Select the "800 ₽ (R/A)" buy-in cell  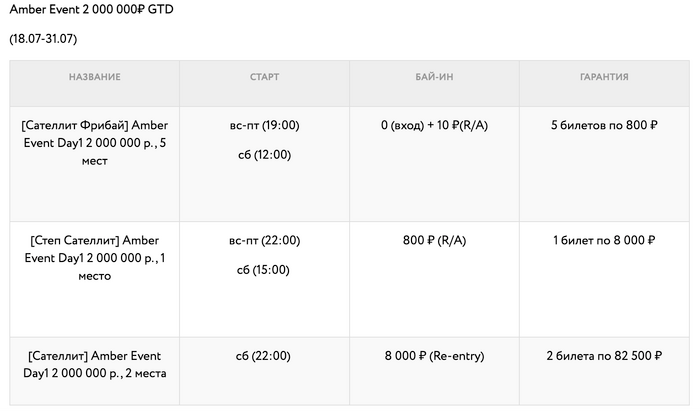click(x=434, y=240)
